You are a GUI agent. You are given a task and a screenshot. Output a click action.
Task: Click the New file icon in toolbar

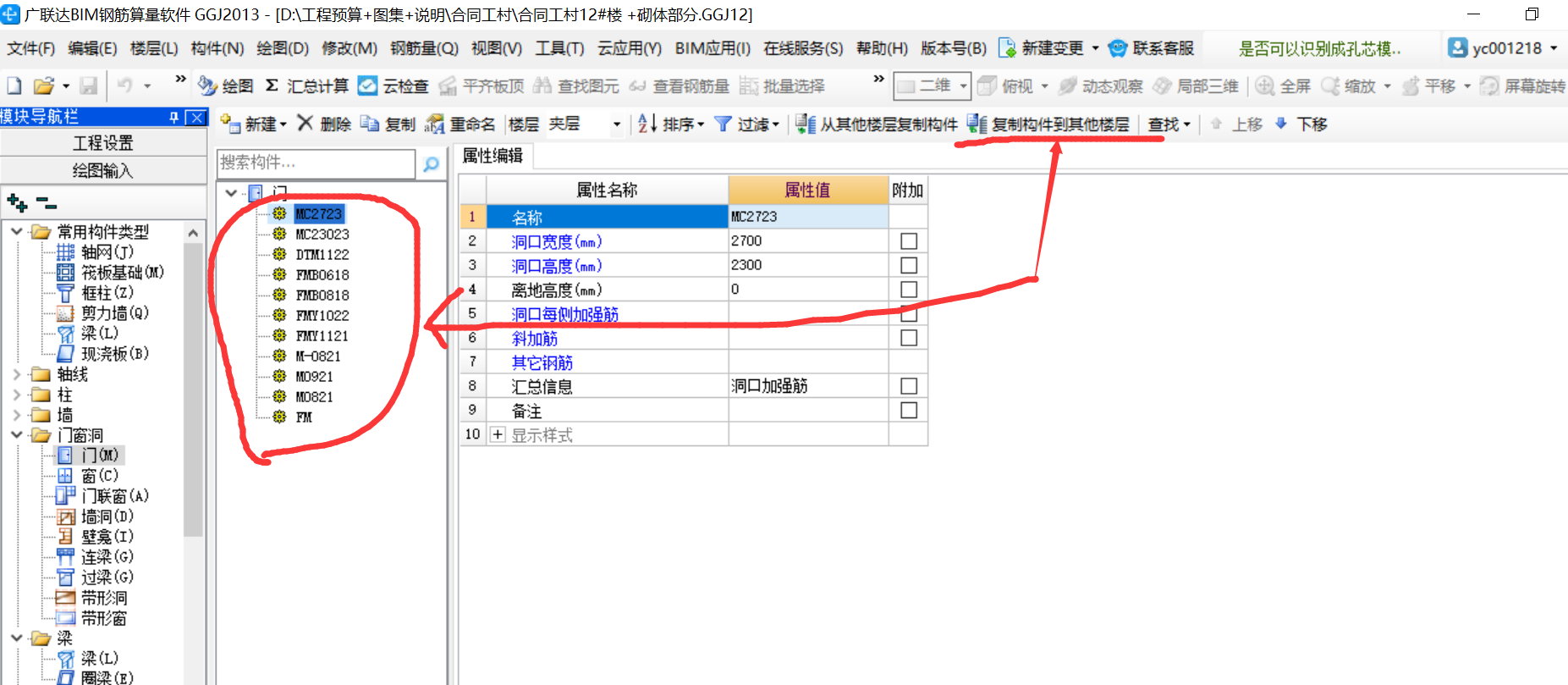[14, 86]
